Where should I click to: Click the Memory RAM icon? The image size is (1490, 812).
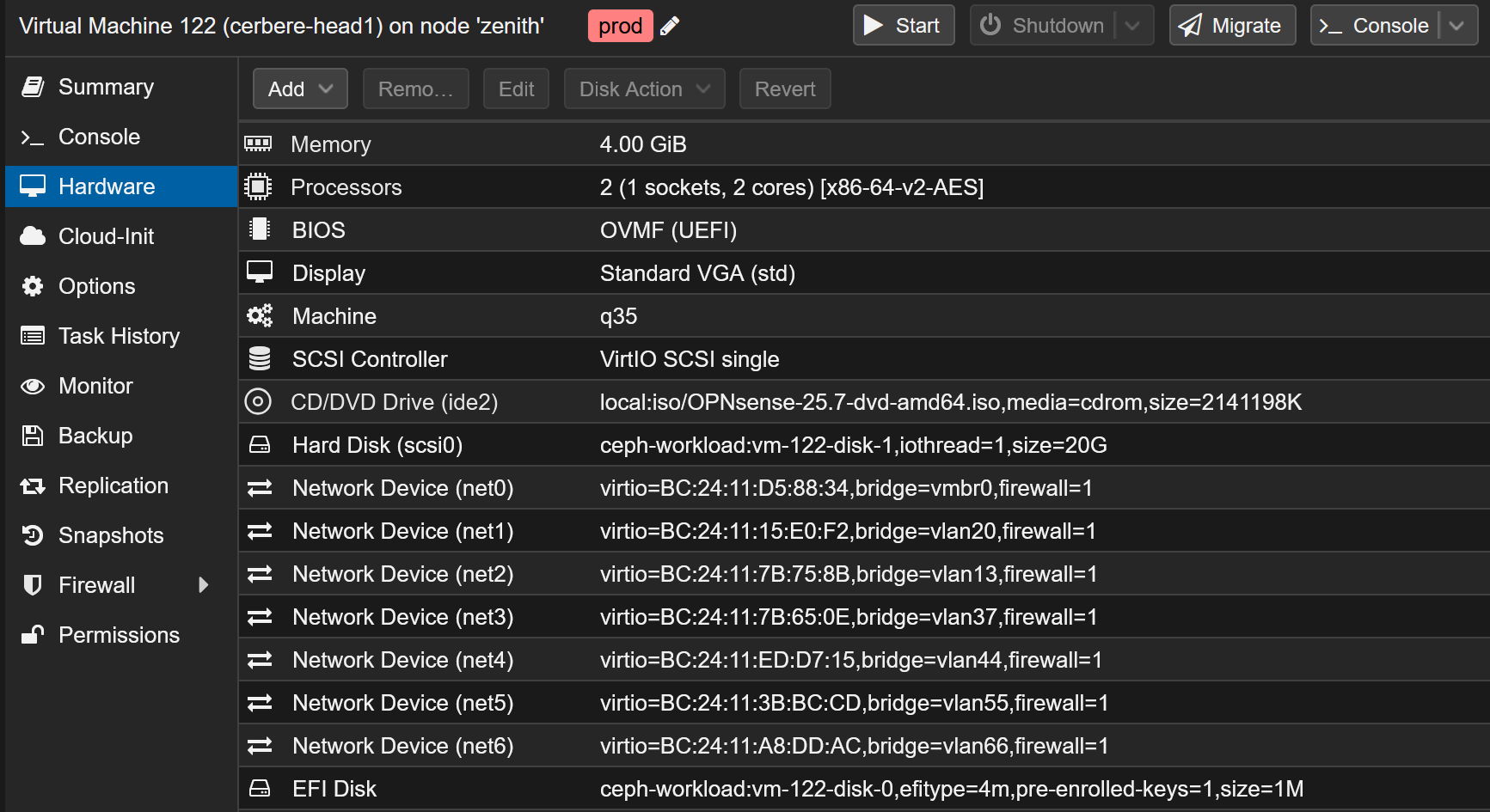258,143
